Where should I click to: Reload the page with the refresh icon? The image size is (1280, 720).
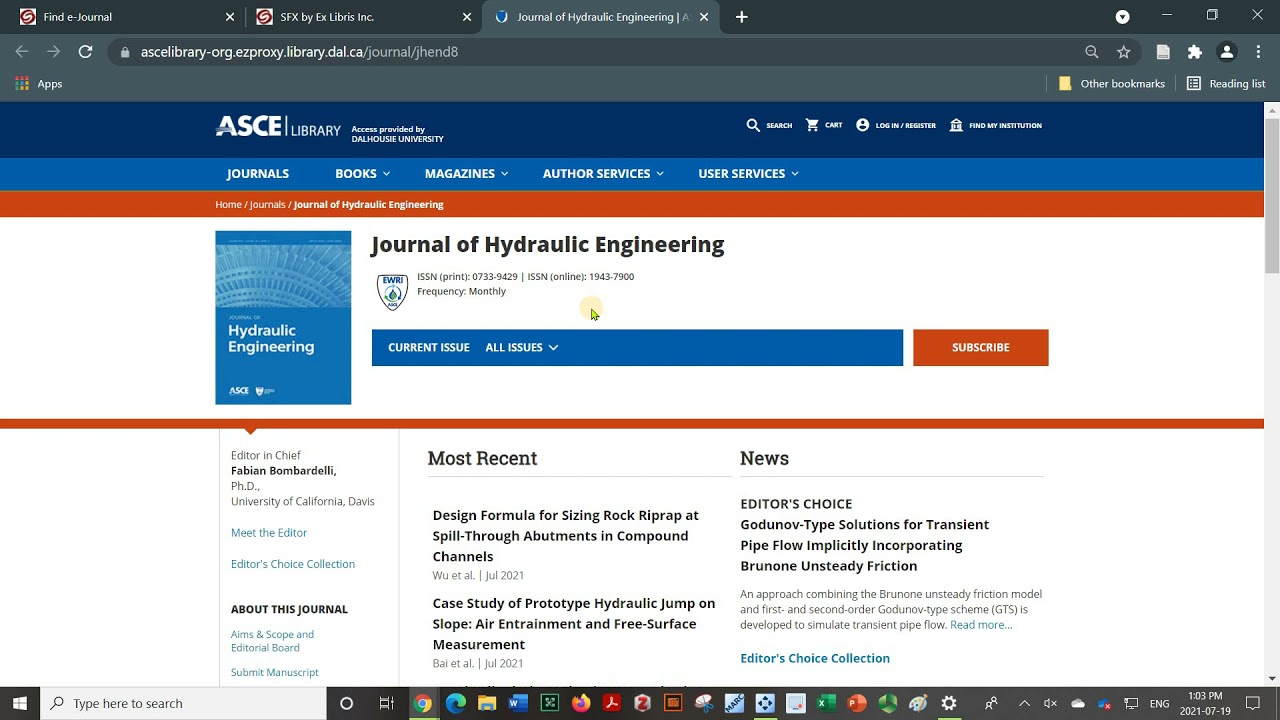click(x=86, y=52)
